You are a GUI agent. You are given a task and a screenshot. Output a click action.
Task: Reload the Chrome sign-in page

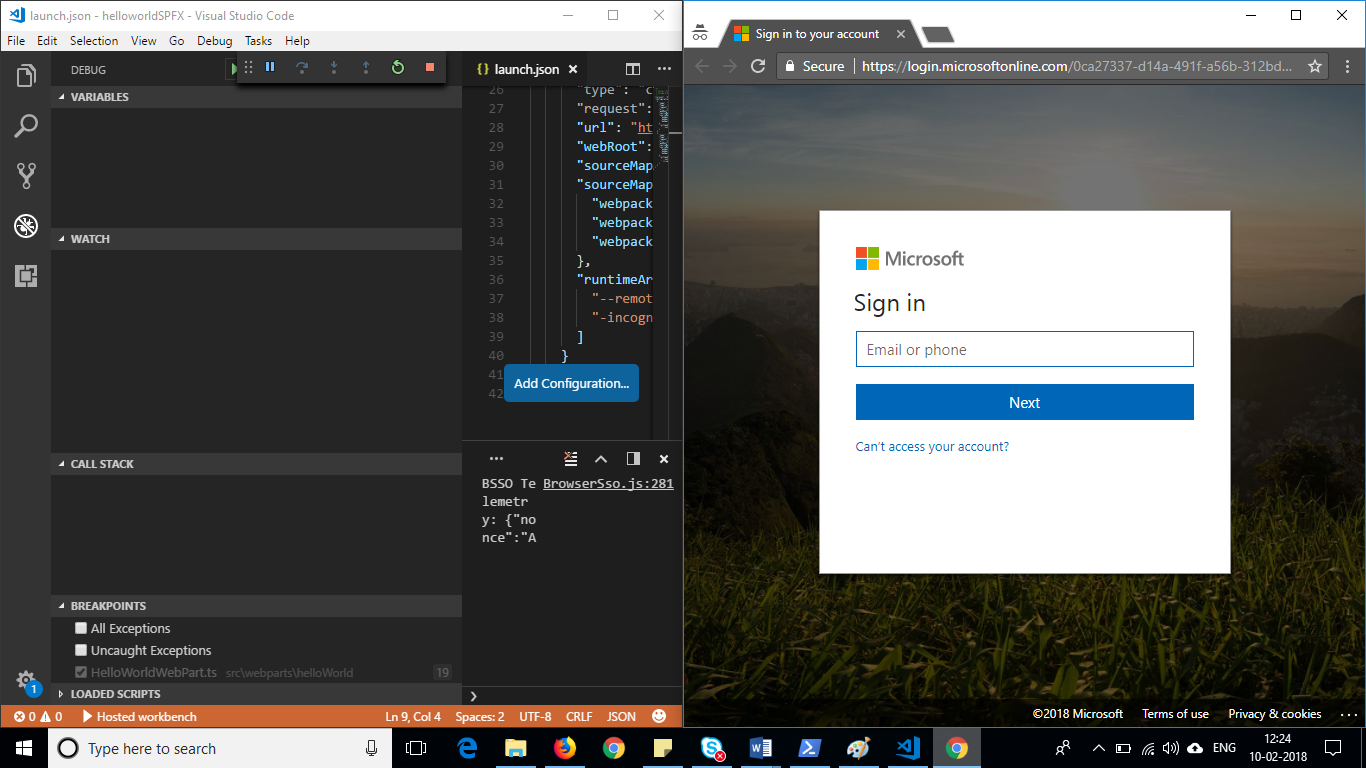tap(758, 66)
